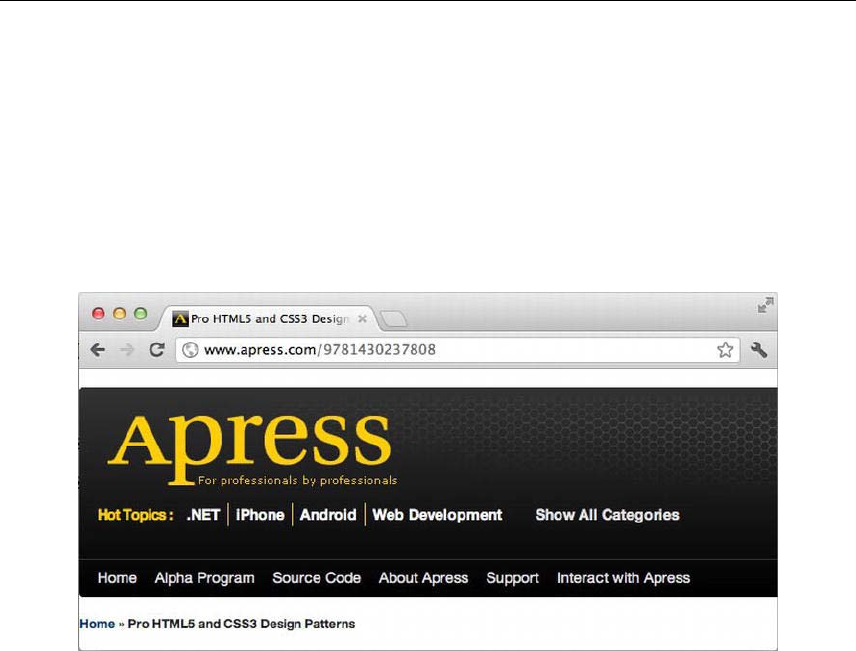This screenshot has height=651, width=856.
Task: Open a new browser tab
Action: point(394,319)
